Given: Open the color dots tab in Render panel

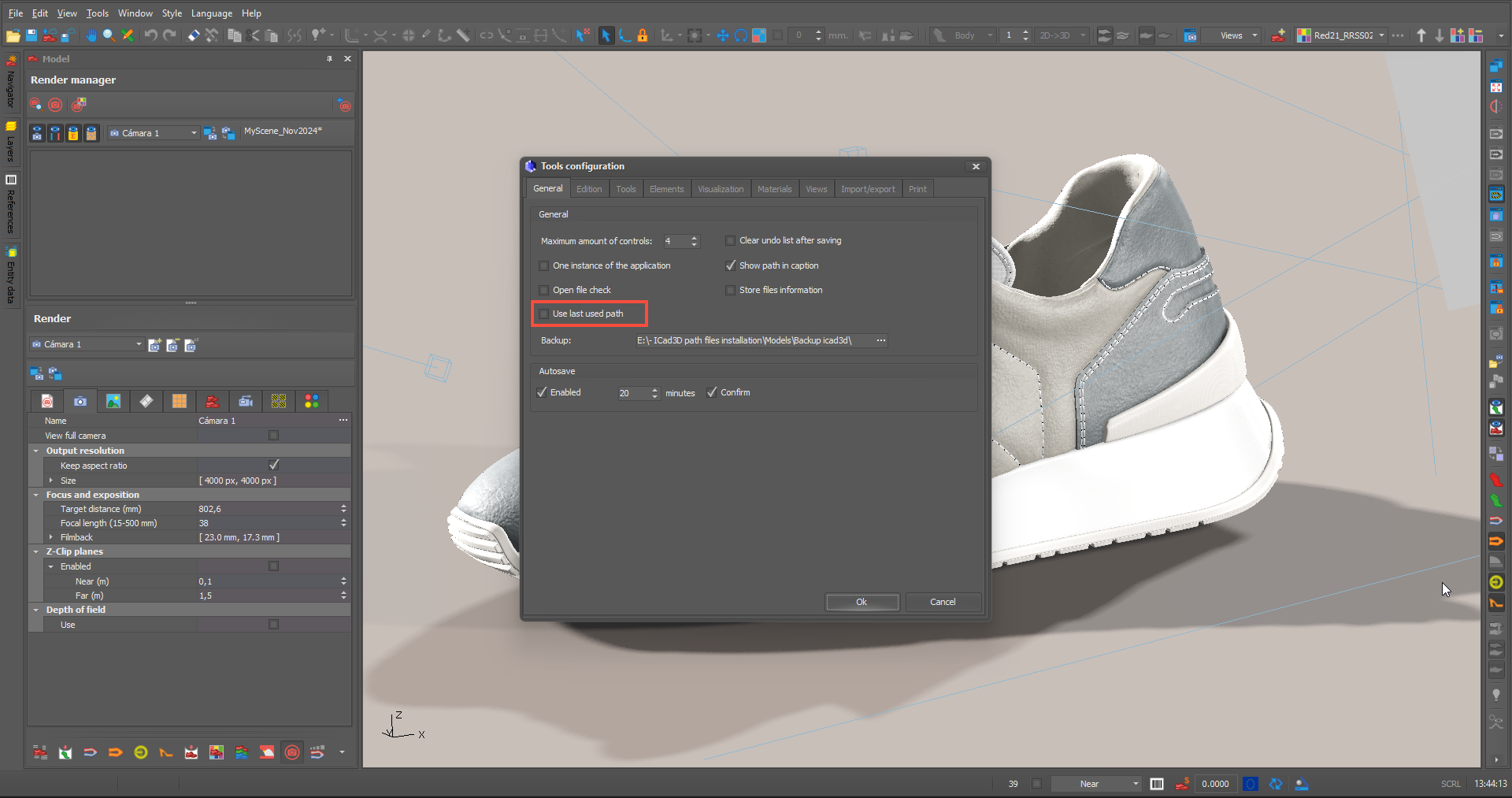Looking at the screenshot, I should (x=312, y=402).
